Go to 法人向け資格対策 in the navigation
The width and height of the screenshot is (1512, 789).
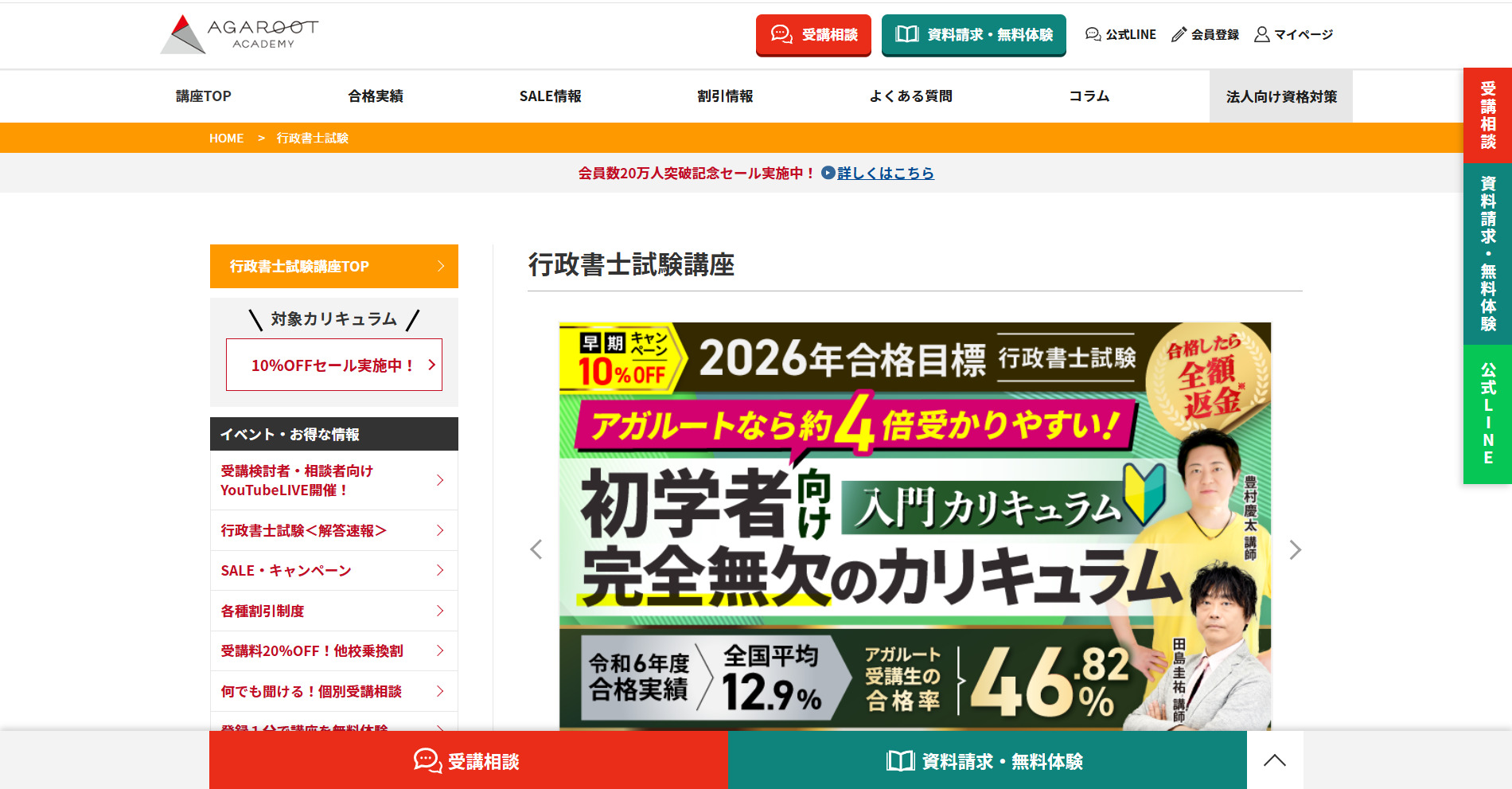coord(1280,96)
